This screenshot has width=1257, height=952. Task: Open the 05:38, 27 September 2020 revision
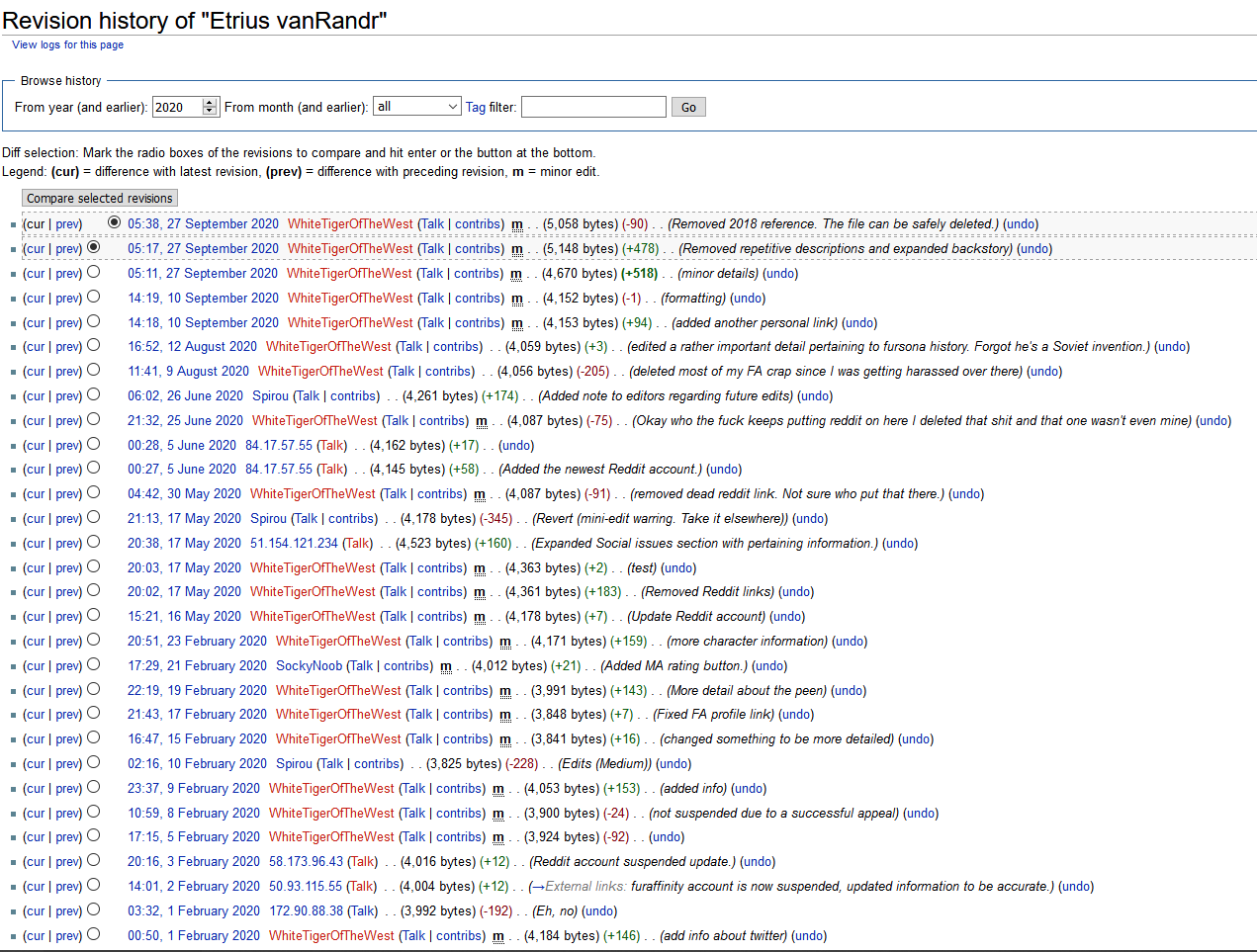click(x=203, y=224)
